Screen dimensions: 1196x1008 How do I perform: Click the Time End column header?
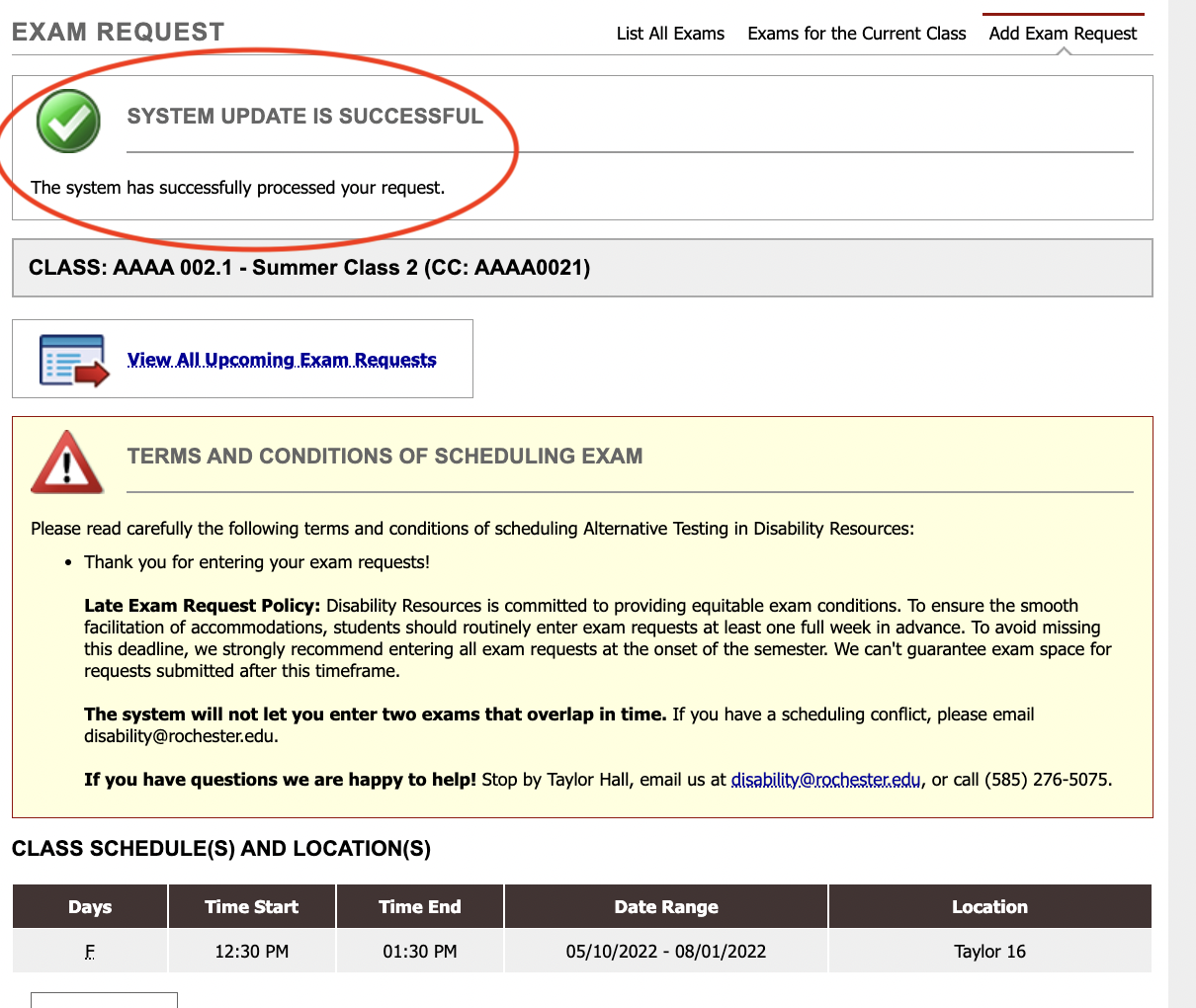tap(420, 906)
